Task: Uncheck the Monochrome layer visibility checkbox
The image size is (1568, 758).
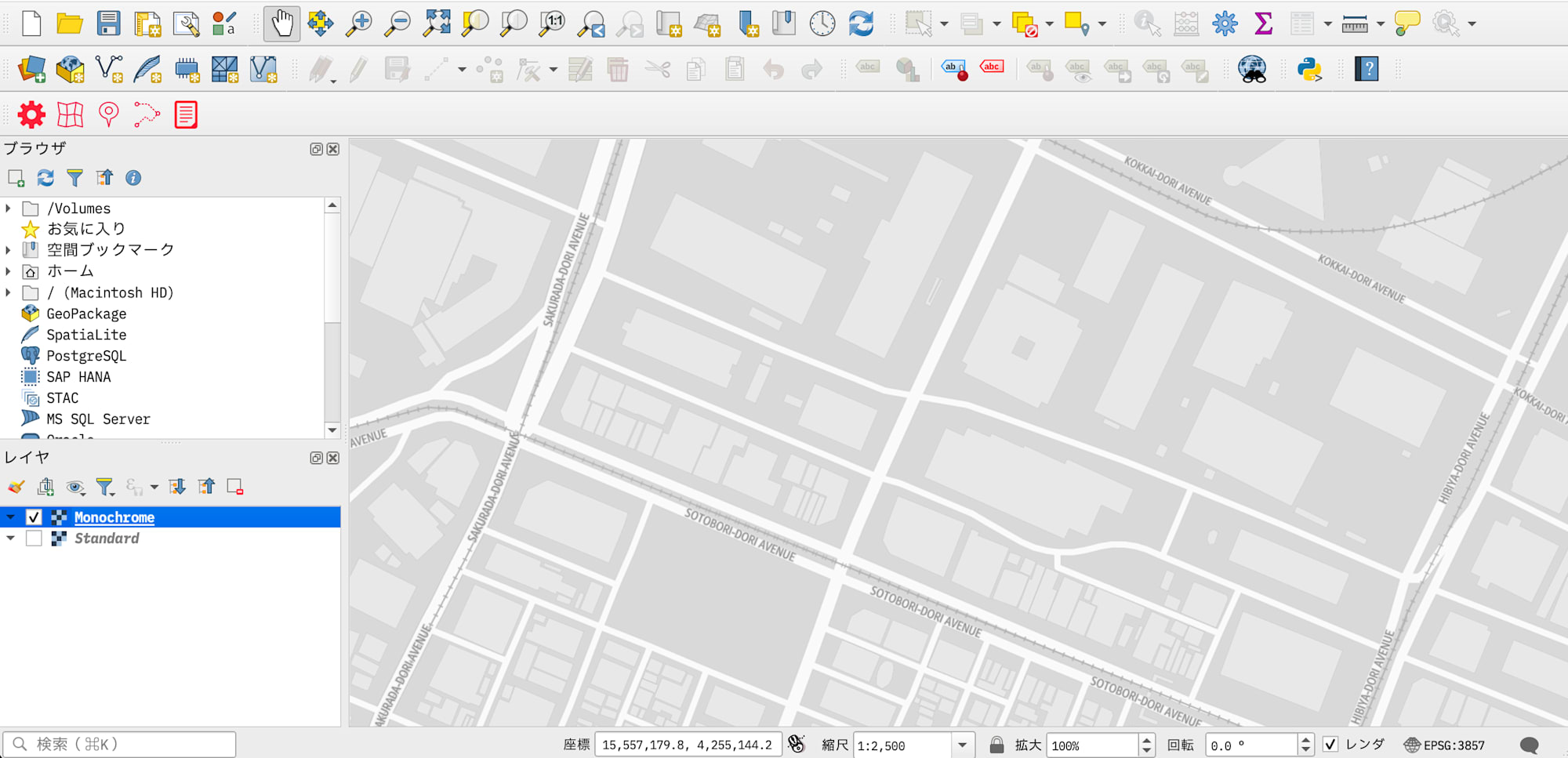Action: (x=34, y=517)
